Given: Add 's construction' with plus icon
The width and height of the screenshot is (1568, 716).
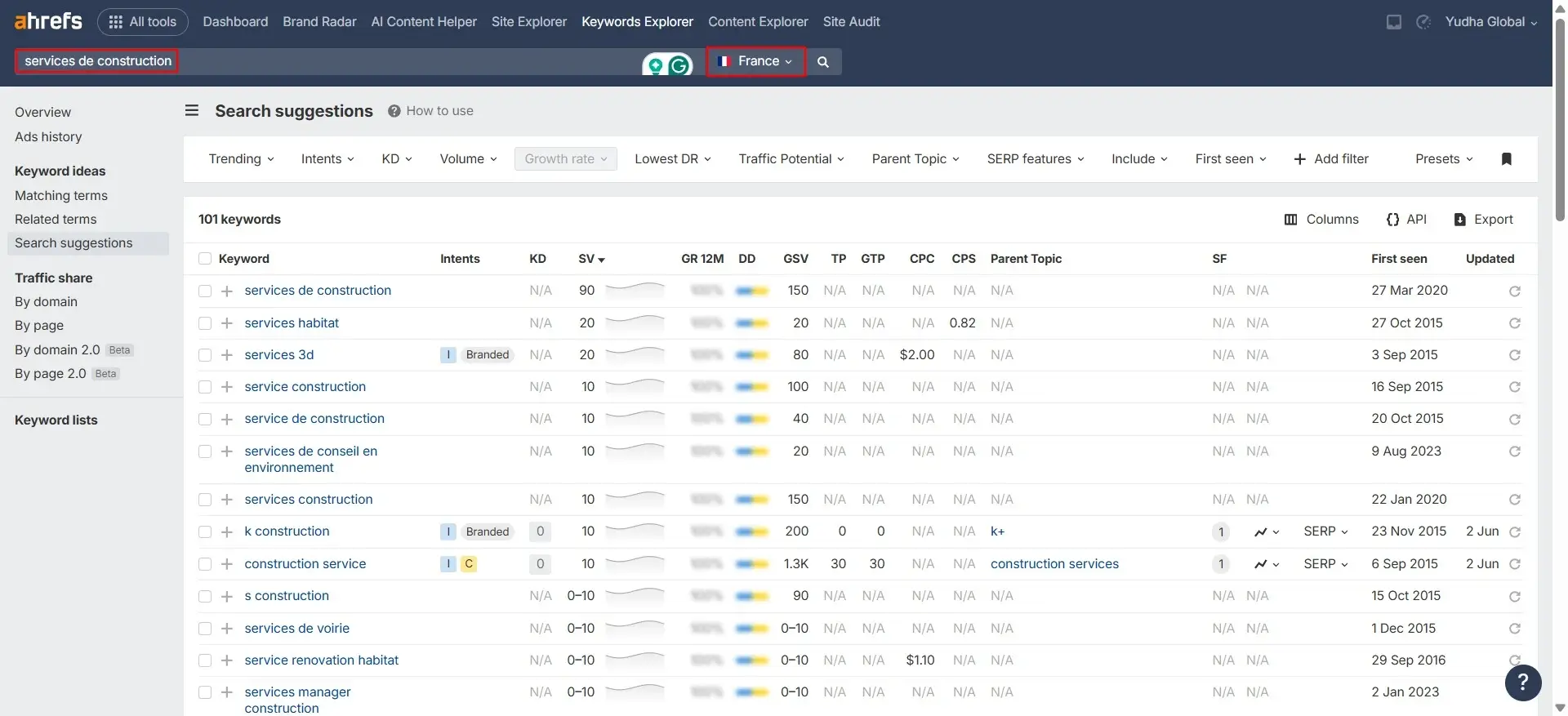Looking at the screenshot, I should point(227,597).
